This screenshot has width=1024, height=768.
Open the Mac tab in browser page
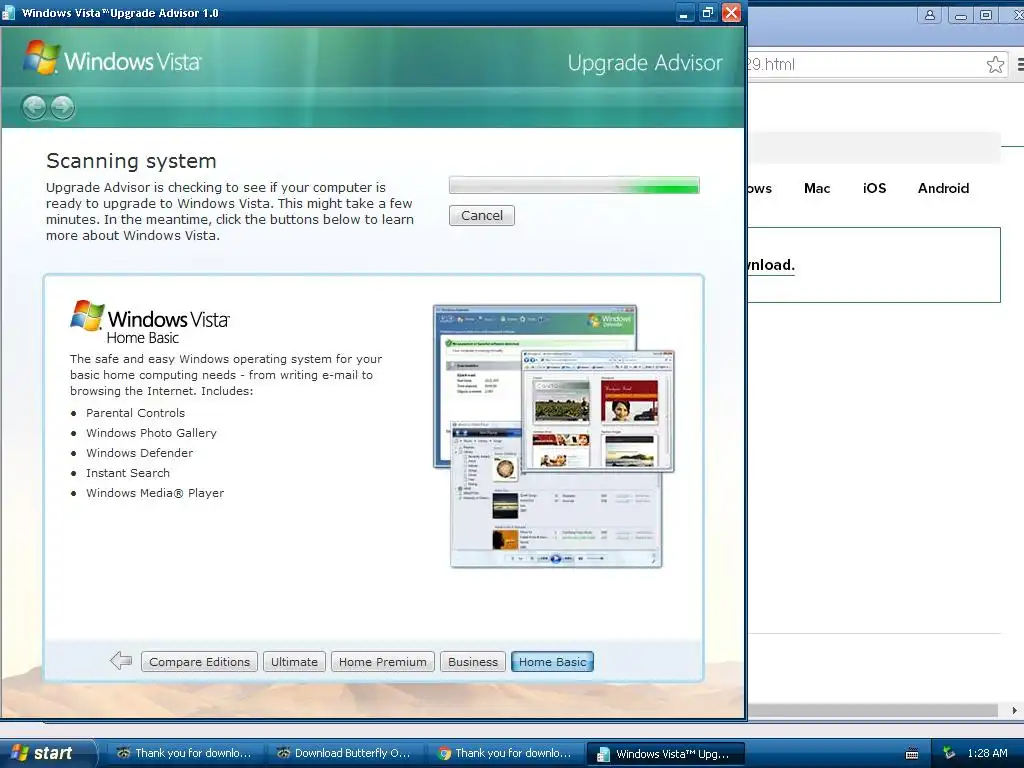[x=817, y=188]
